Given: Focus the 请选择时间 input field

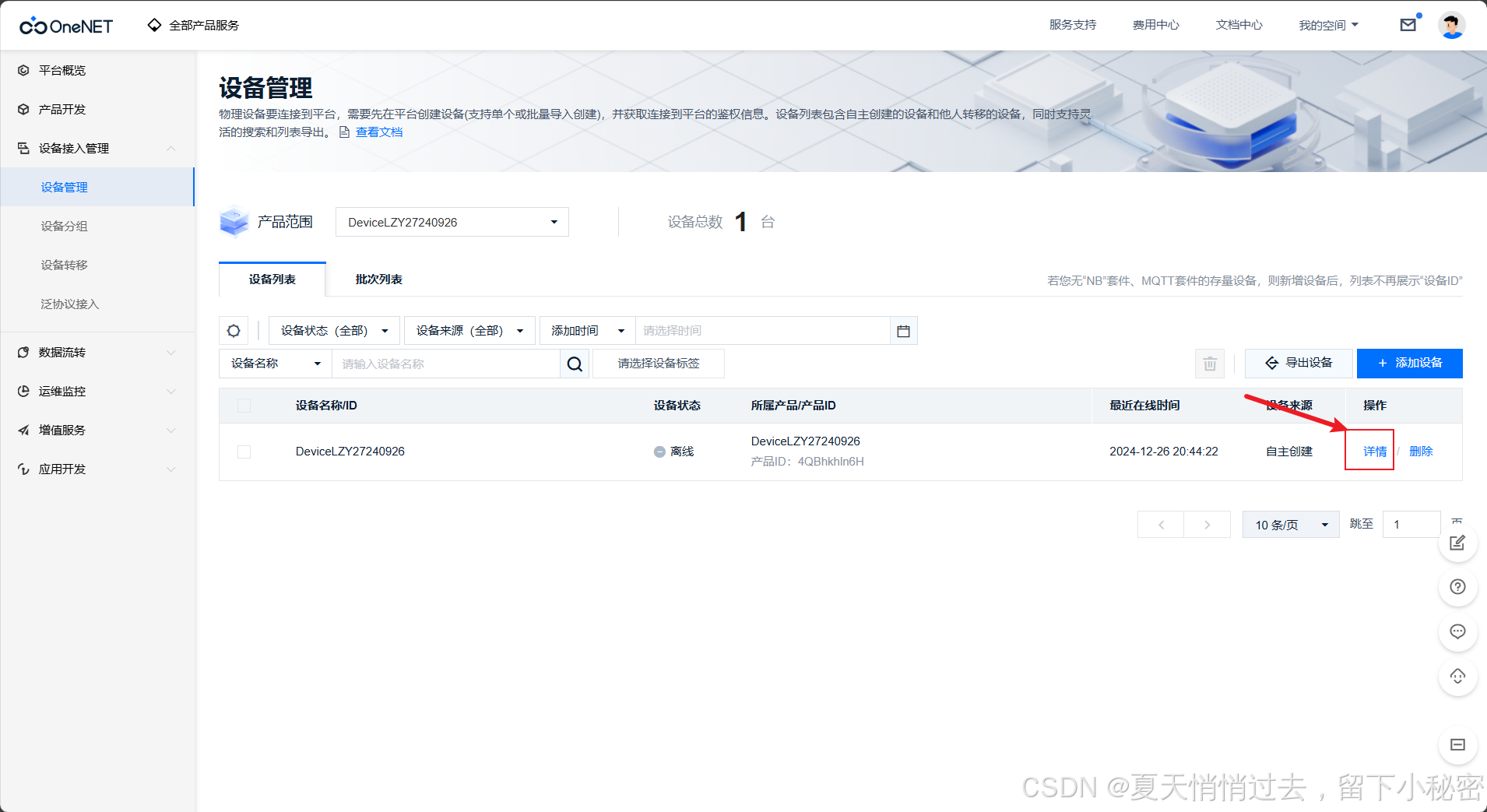Looking at the screenshot, I should pyautogui.click(x=763, y=331).
